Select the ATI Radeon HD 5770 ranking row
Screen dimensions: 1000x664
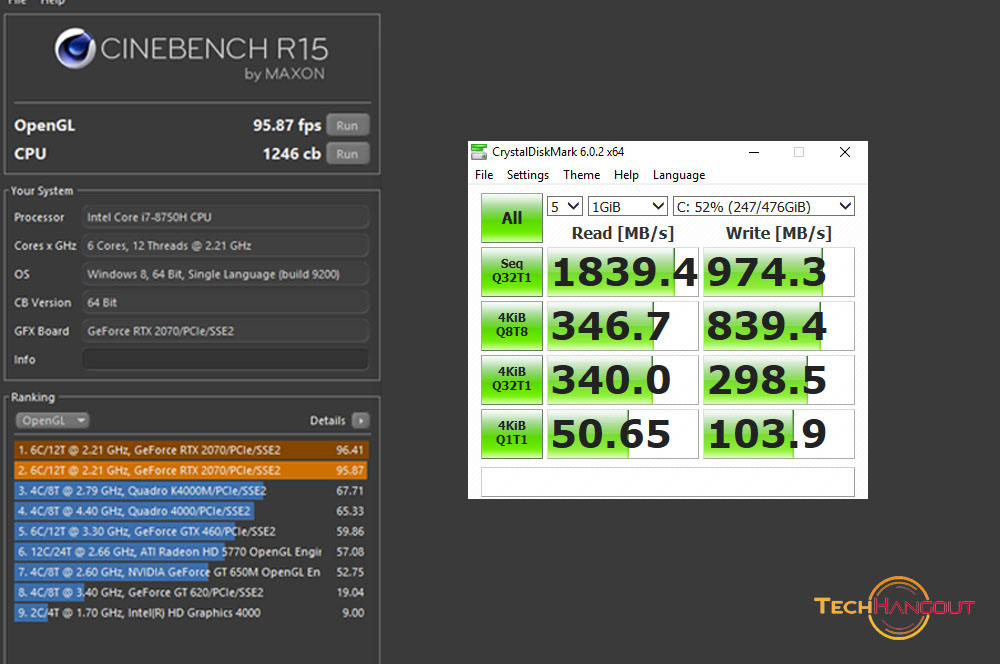click(x=191, y=552)
